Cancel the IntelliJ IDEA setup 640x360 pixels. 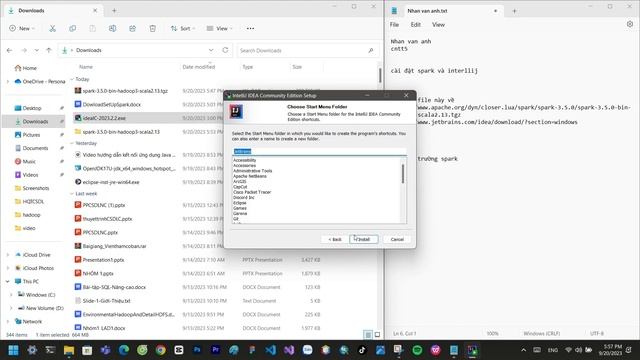click(x=397, y=239)
